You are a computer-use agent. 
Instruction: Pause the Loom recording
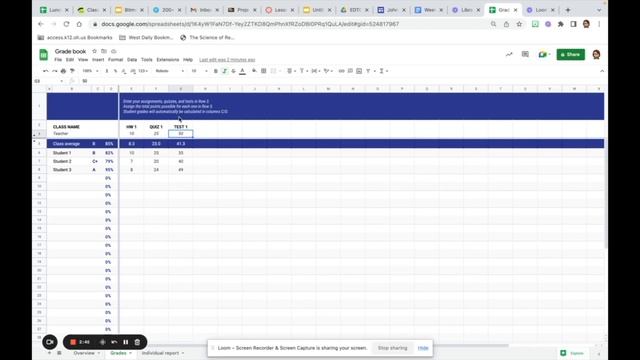point(126,342)
